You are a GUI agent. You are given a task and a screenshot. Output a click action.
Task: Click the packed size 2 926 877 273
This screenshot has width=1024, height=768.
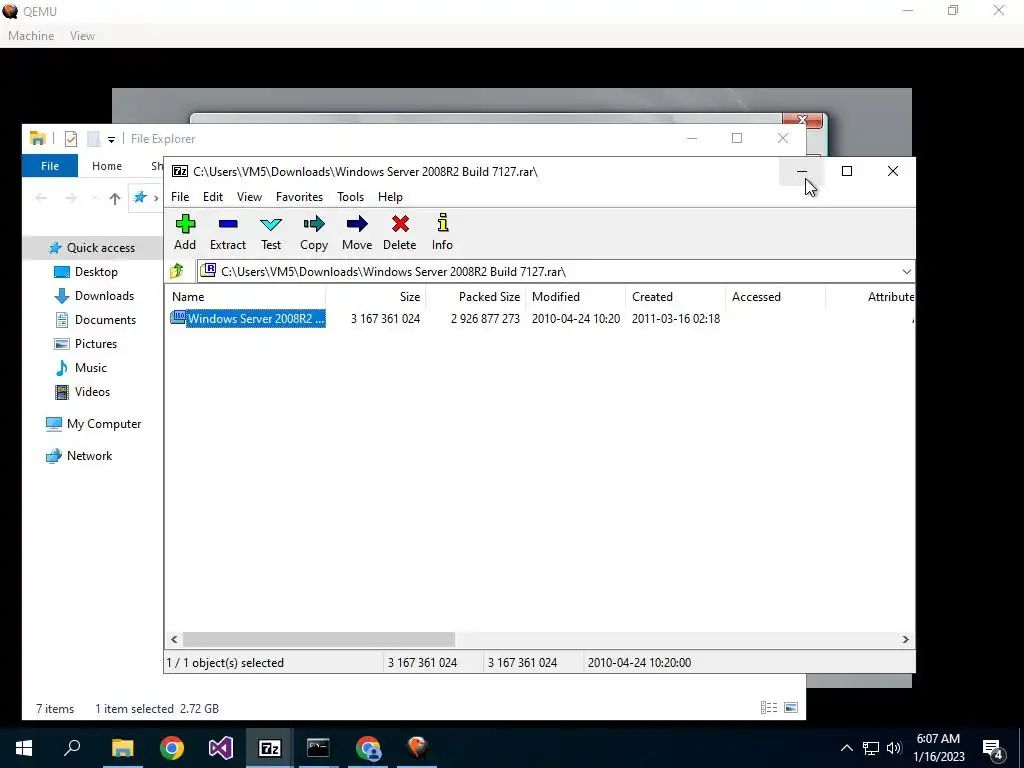[x=485, y=319]
